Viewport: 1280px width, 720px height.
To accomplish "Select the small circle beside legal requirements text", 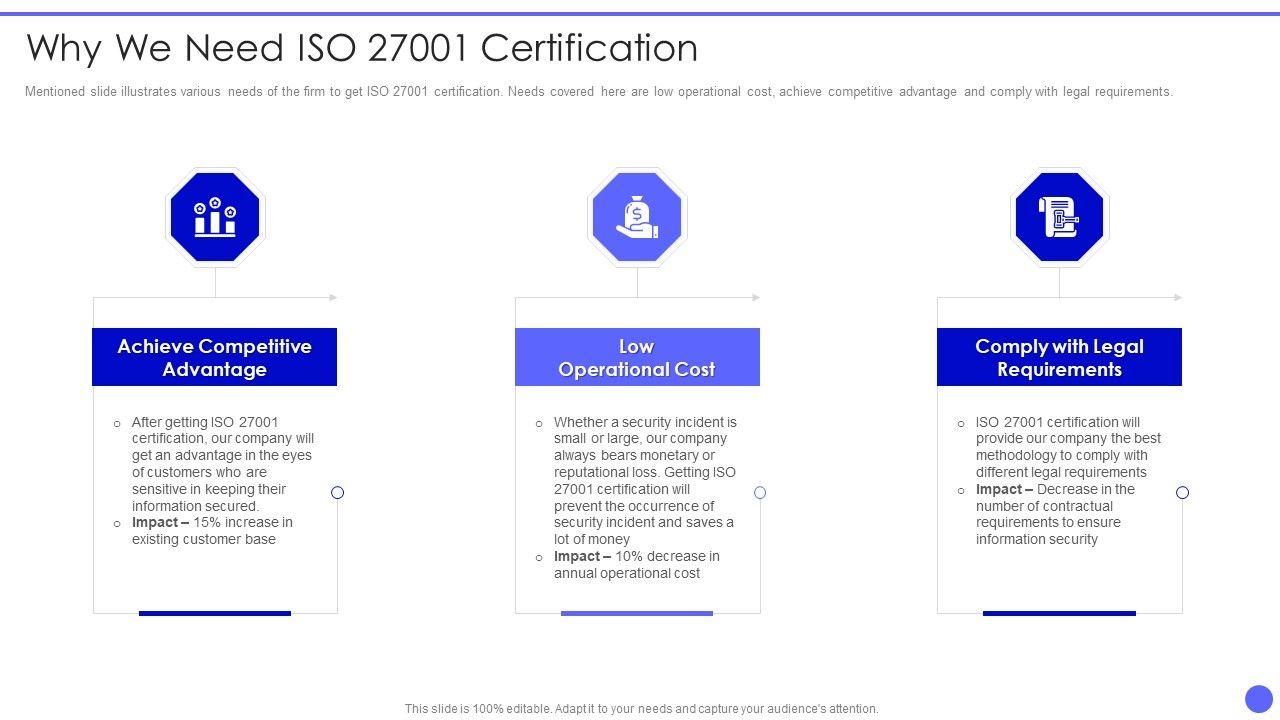I will (x=1182, y=492).
